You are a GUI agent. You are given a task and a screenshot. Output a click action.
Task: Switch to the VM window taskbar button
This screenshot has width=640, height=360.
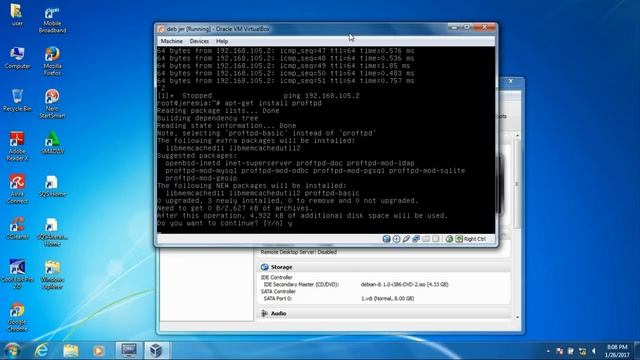[x=129, y=350]
